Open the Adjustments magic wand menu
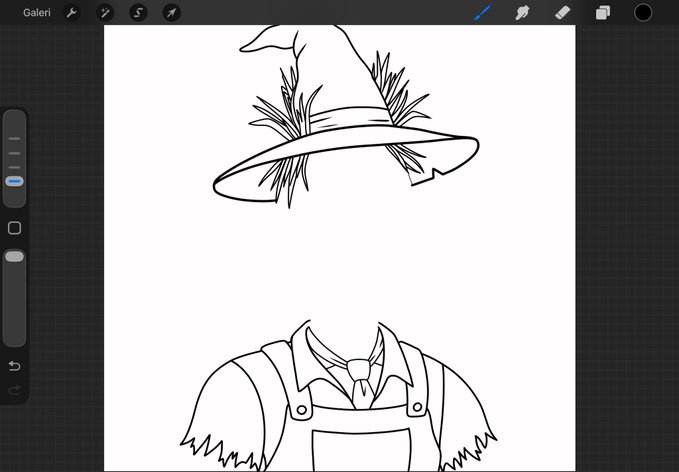The image size is (679, 472). [105, 13]
